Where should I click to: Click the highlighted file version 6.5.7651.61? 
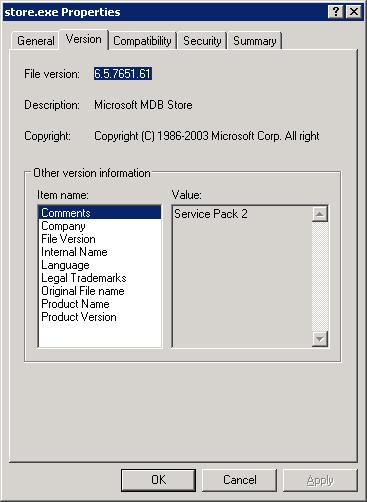tap(123, 74)
